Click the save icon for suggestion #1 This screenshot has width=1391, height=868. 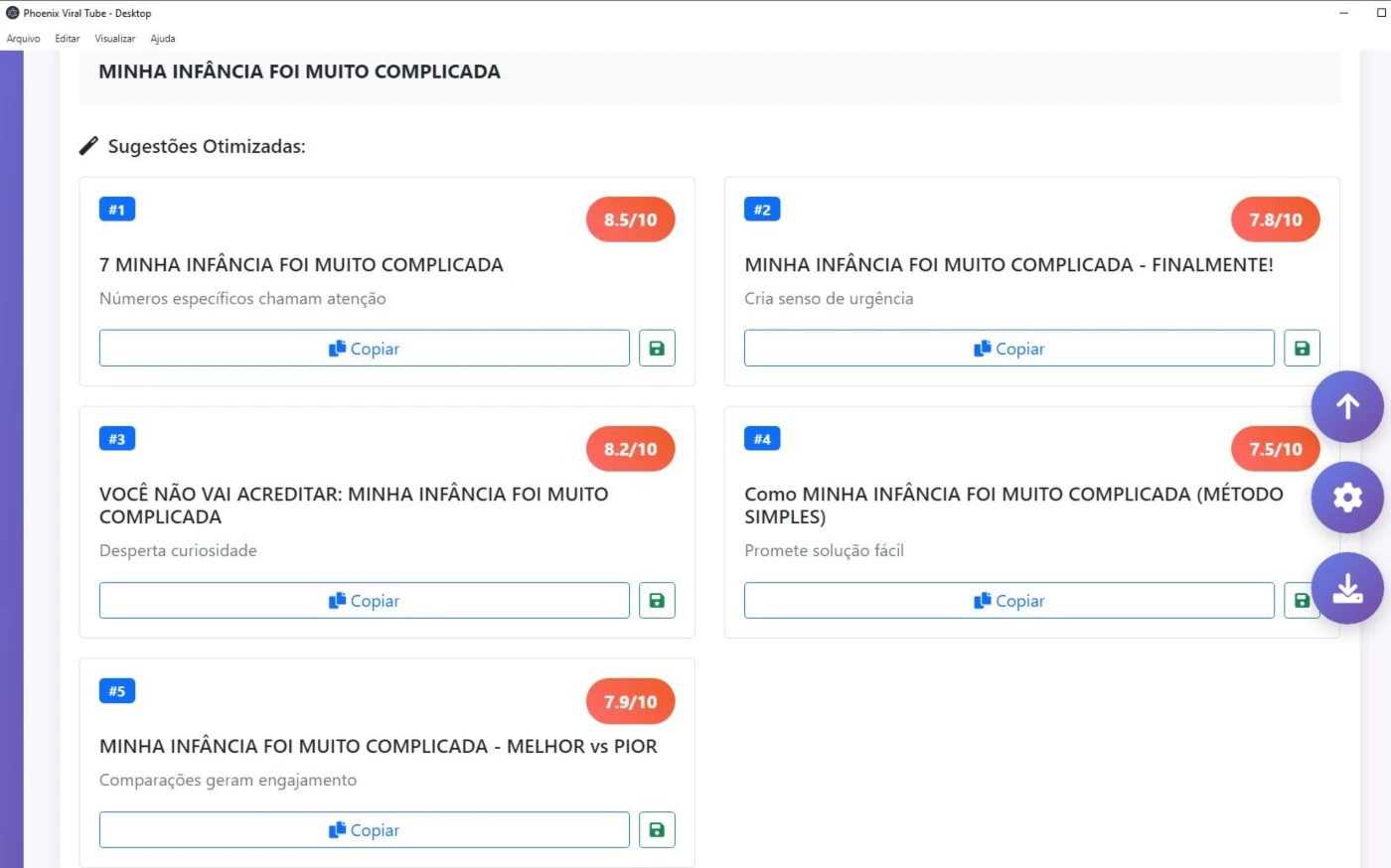(657, 348)
